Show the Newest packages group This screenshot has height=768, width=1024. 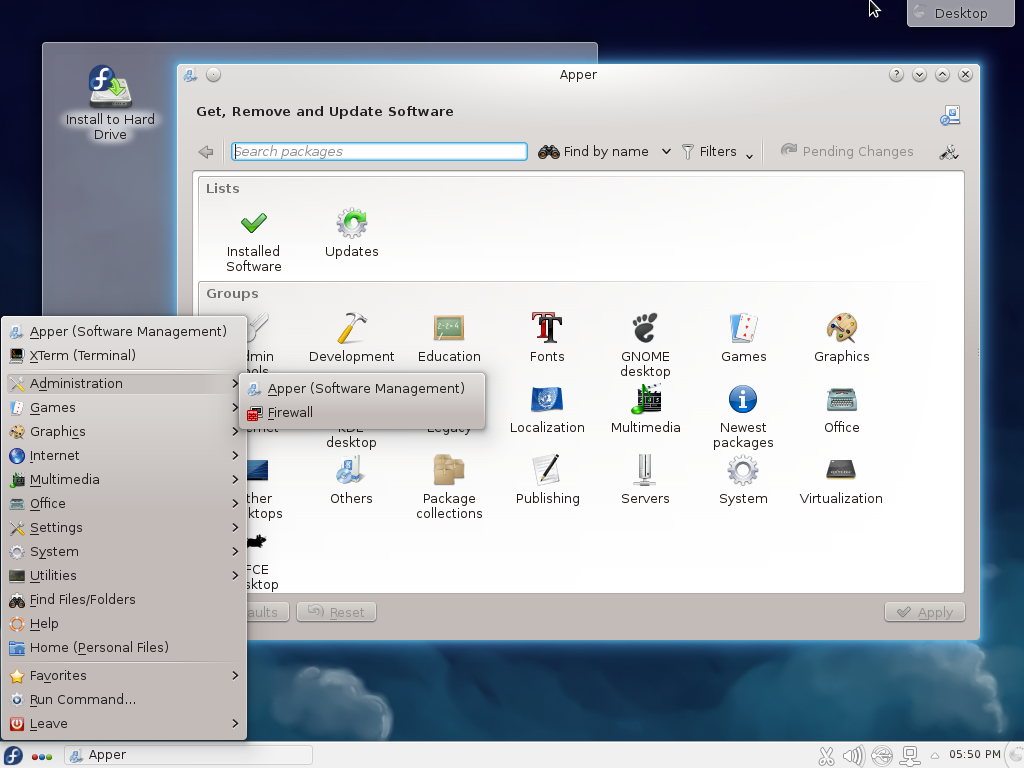point(743,417)
